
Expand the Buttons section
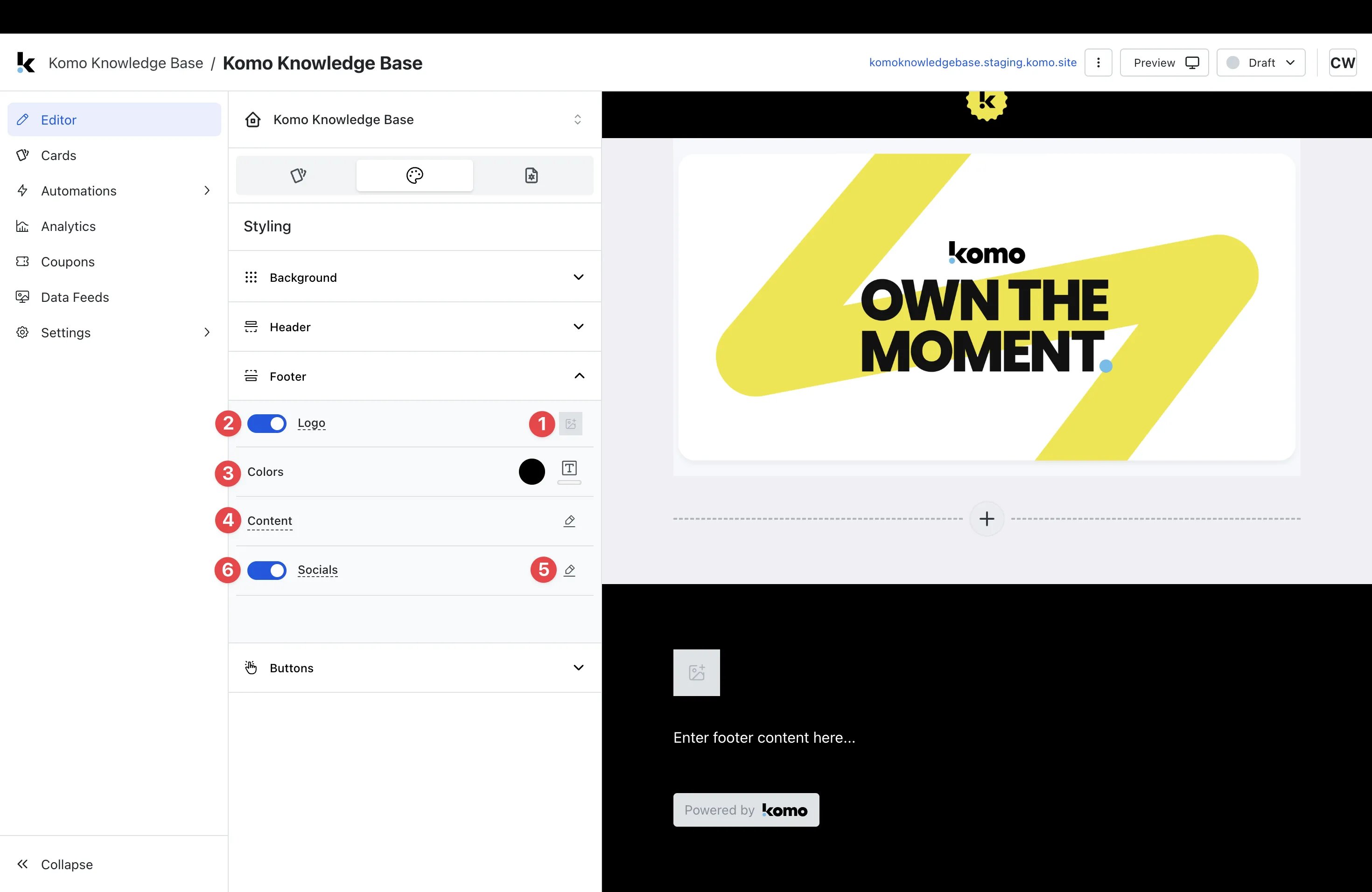coord(414,668)
